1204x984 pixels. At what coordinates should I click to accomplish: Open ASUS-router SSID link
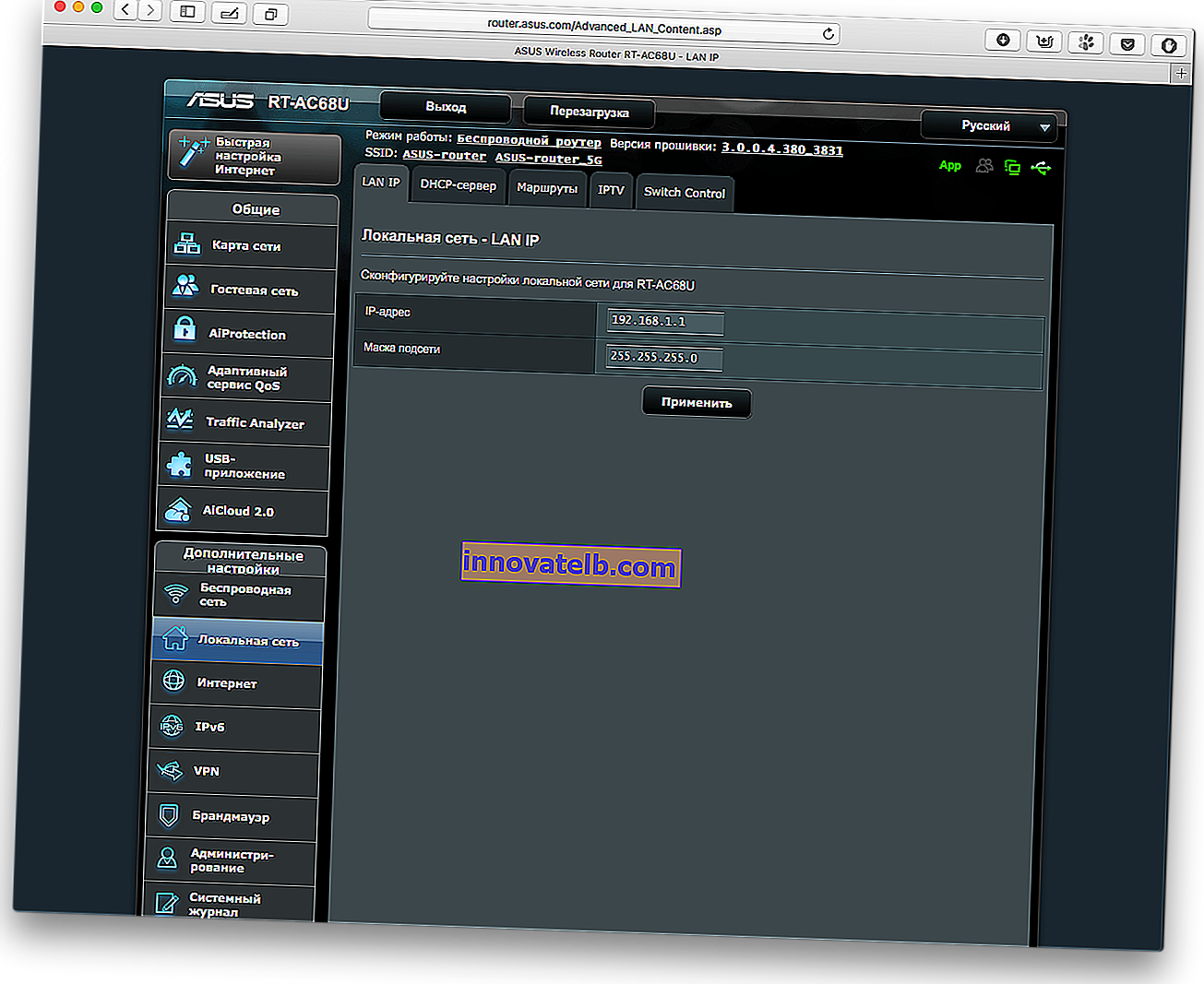pos(444,155)
